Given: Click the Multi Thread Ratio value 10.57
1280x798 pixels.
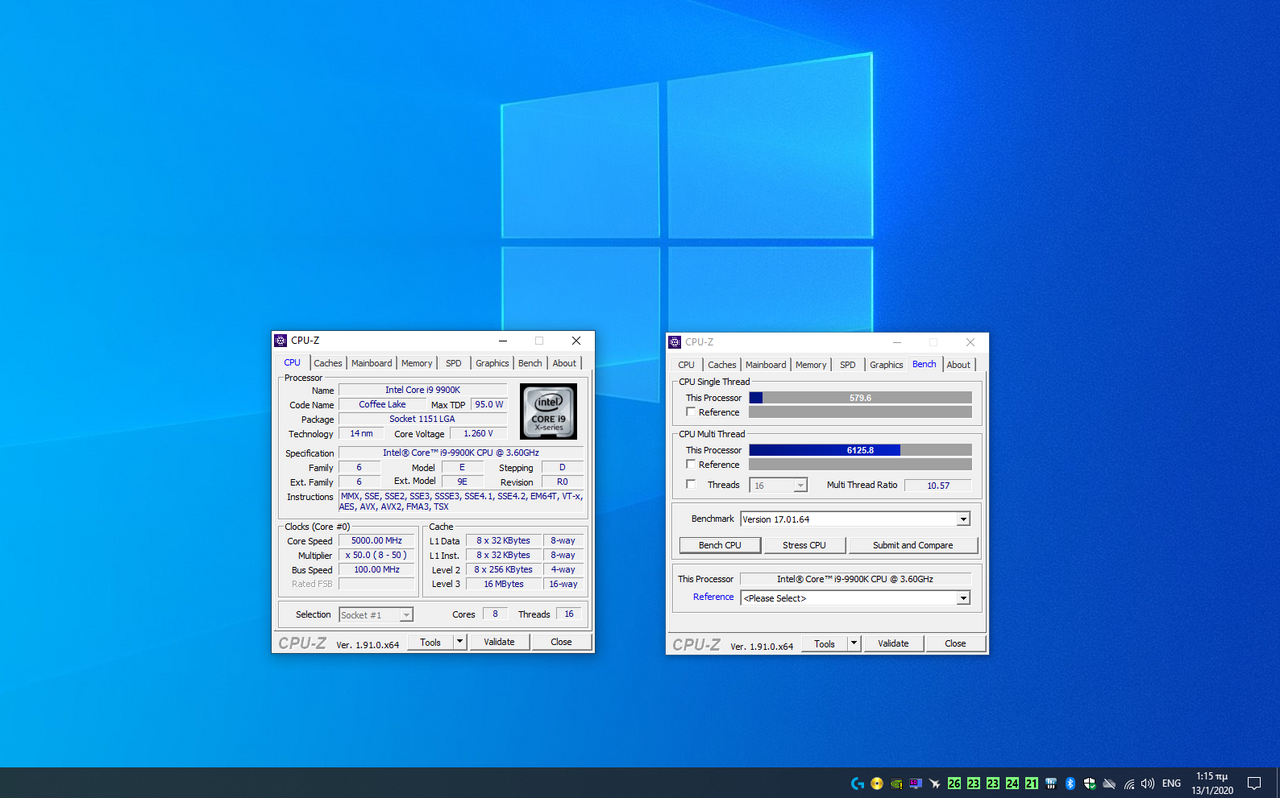Looking at the screenshot, I should (x=938, y=485).
